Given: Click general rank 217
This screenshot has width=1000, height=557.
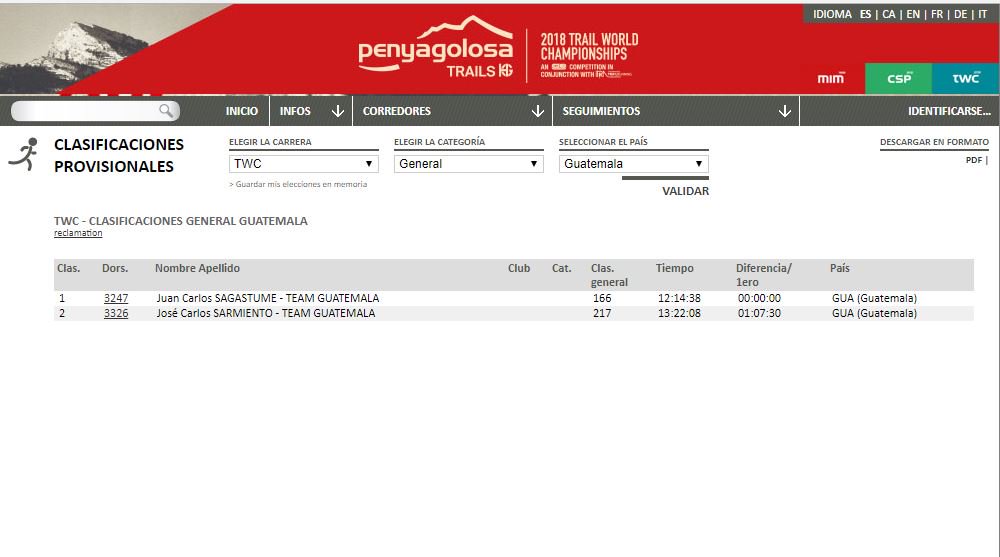Looking at the screenshot, I should tap(602, 313).
